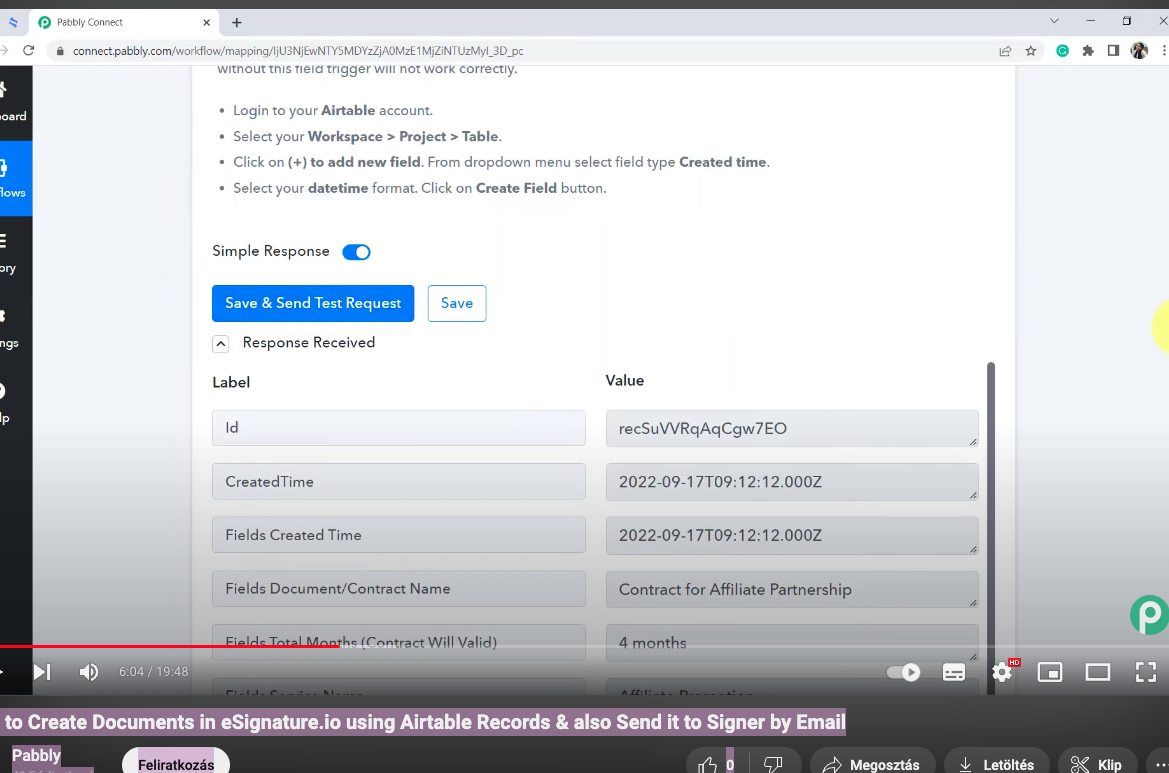The width and height of the screenshot is (1169, 773).
Task: Click Contract for Affiliate Partnership value field
Action: [792, 589]
